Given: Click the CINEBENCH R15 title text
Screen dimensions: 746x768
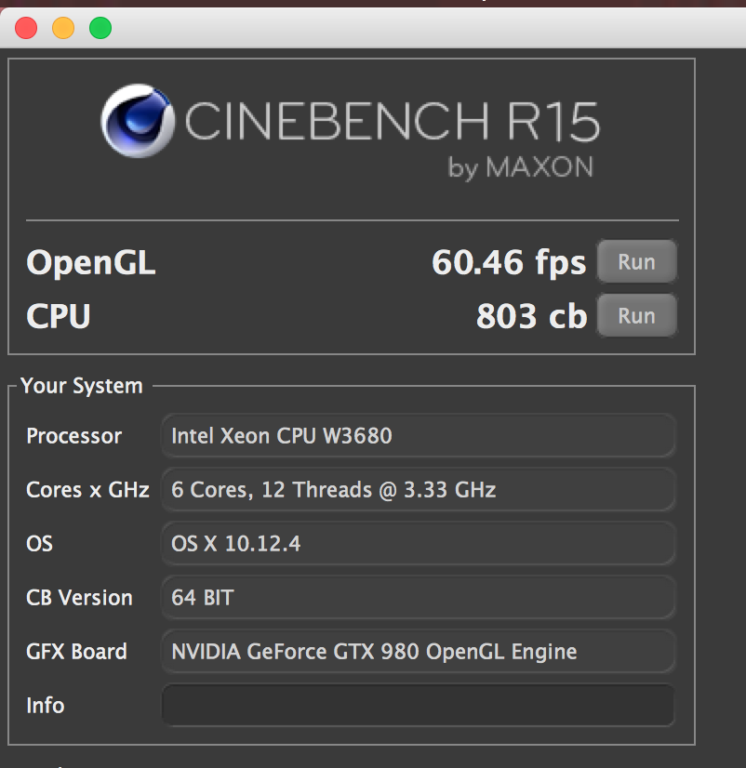Looking at the screenshot, I should (392, 121).
